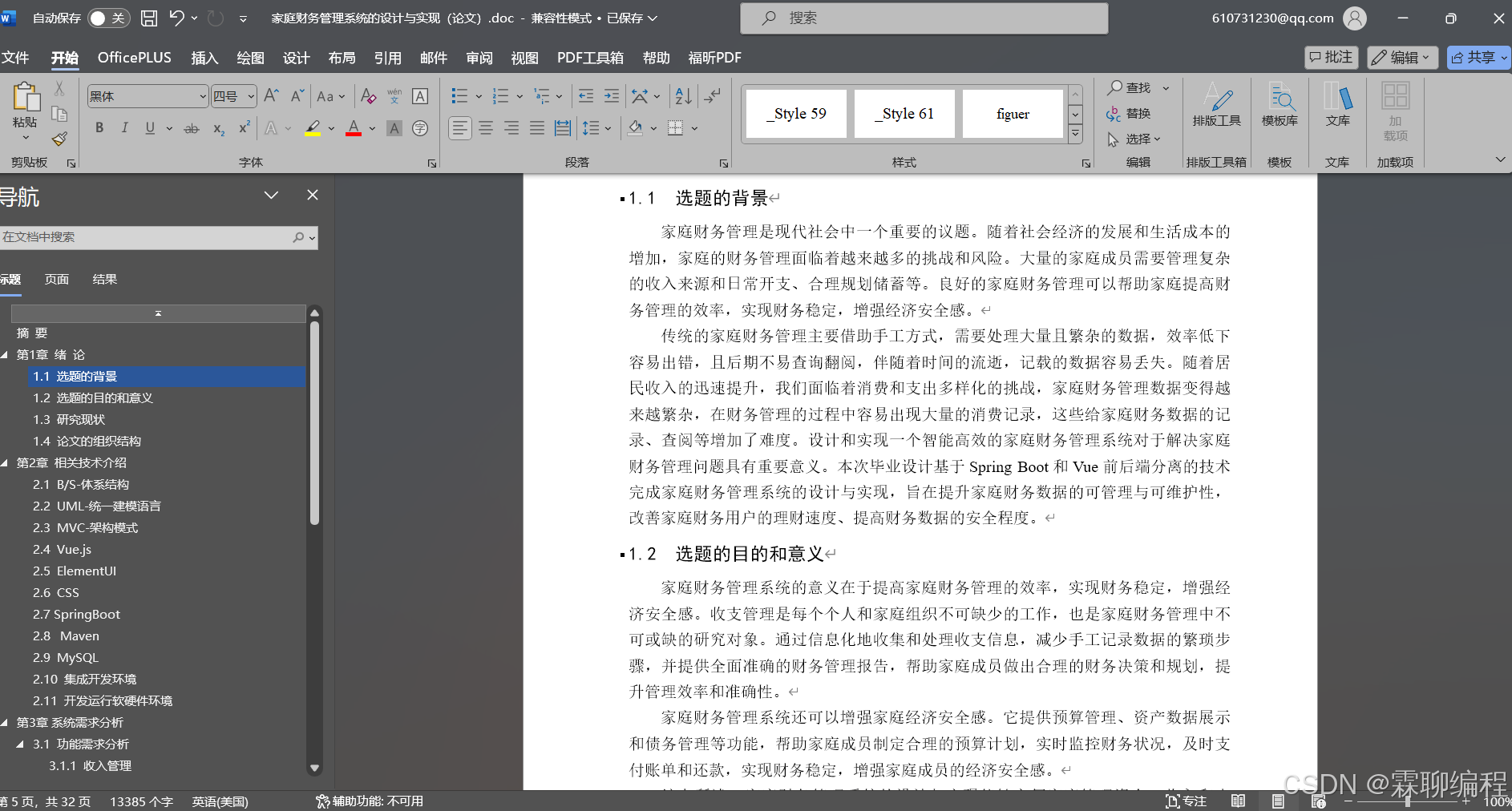Click the Undo icon

click(x=175, y=18)
